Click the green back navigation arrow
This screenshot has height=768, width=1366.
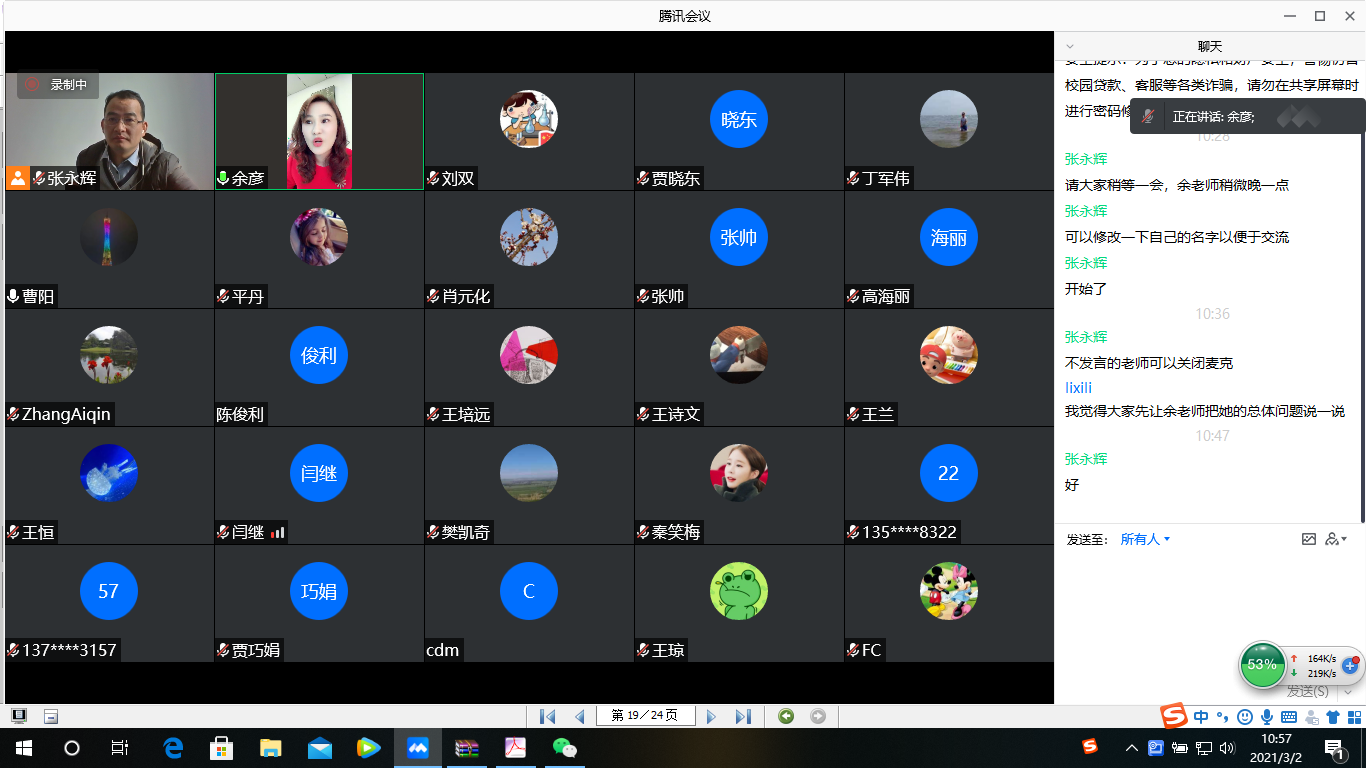coord(786,716)
